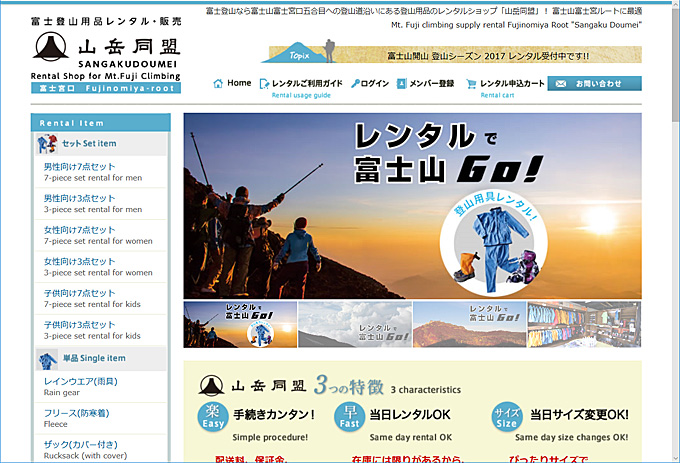Click the 富士宮口 Fujinomiya-root label
The width and height of the screenshot is (680, 463).
(106, 88)
